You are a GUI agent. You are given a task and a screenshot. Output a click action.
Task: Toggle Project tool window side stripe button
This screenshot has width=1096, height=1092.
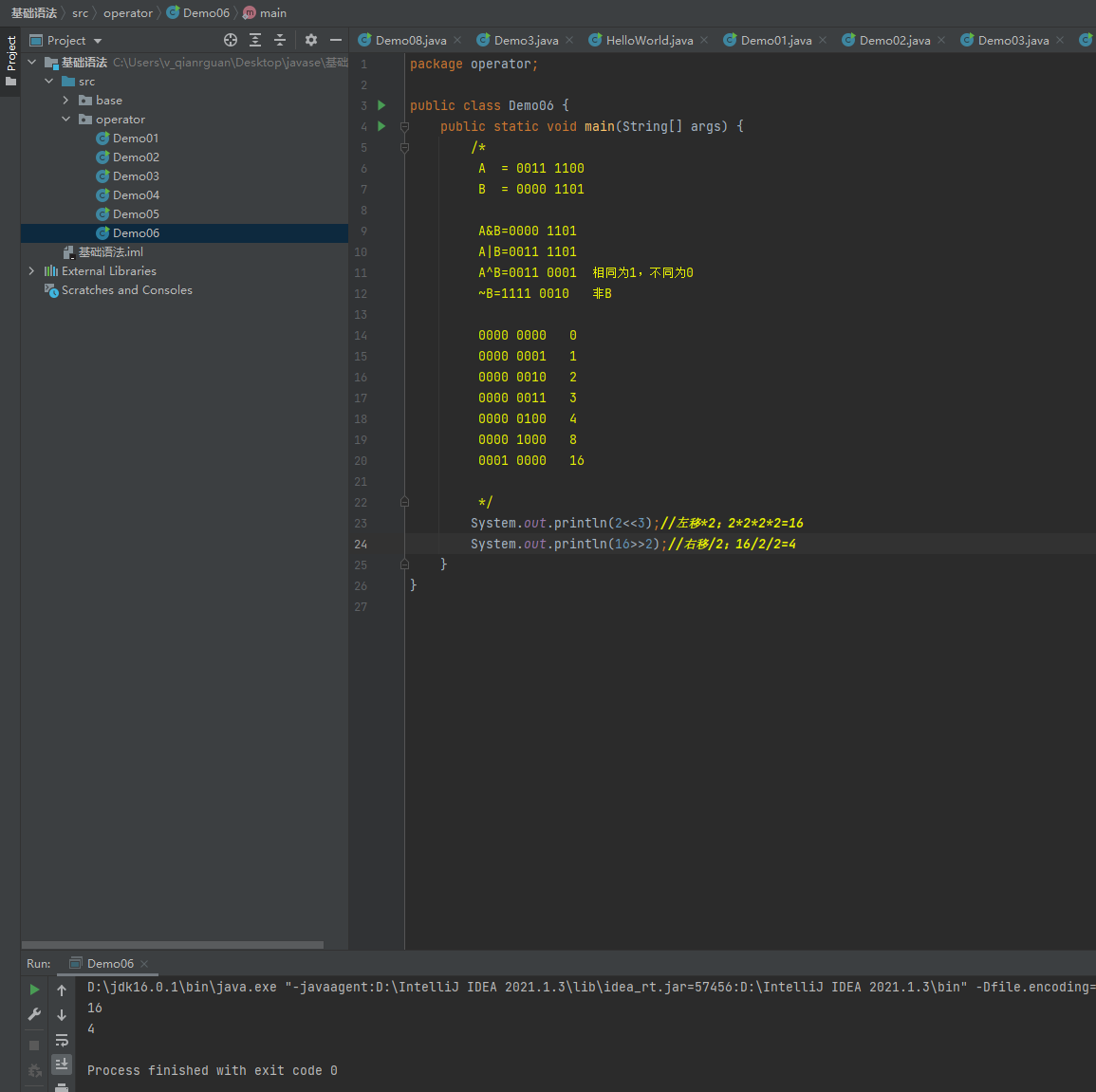point(10,61)
